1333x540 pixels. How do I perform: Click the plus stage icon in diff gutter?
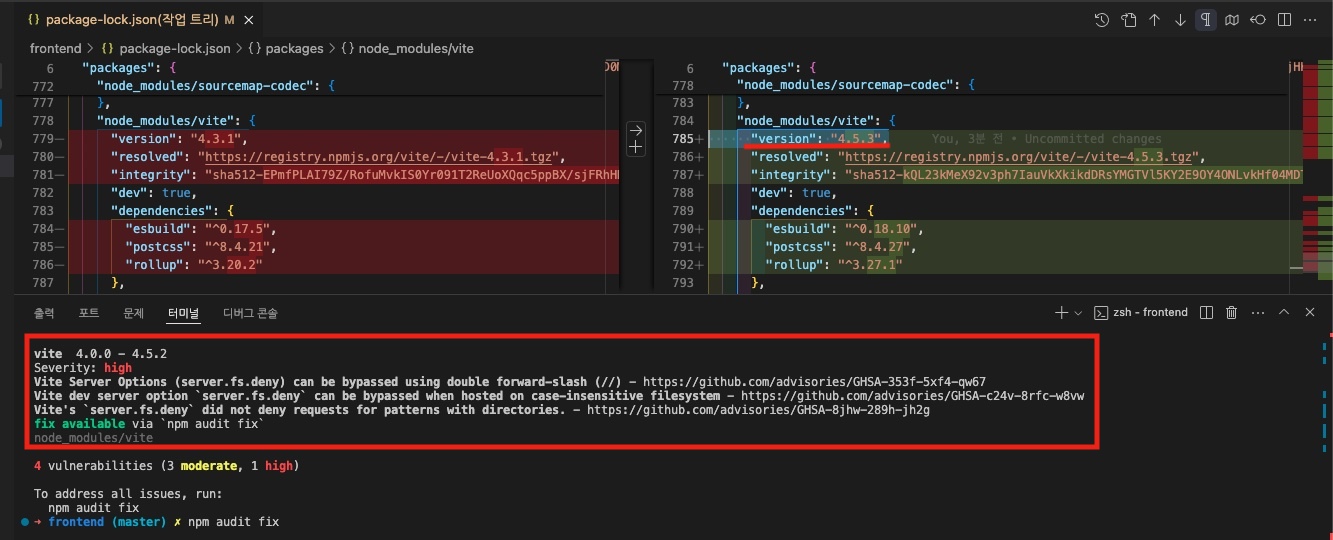point(635,147)
